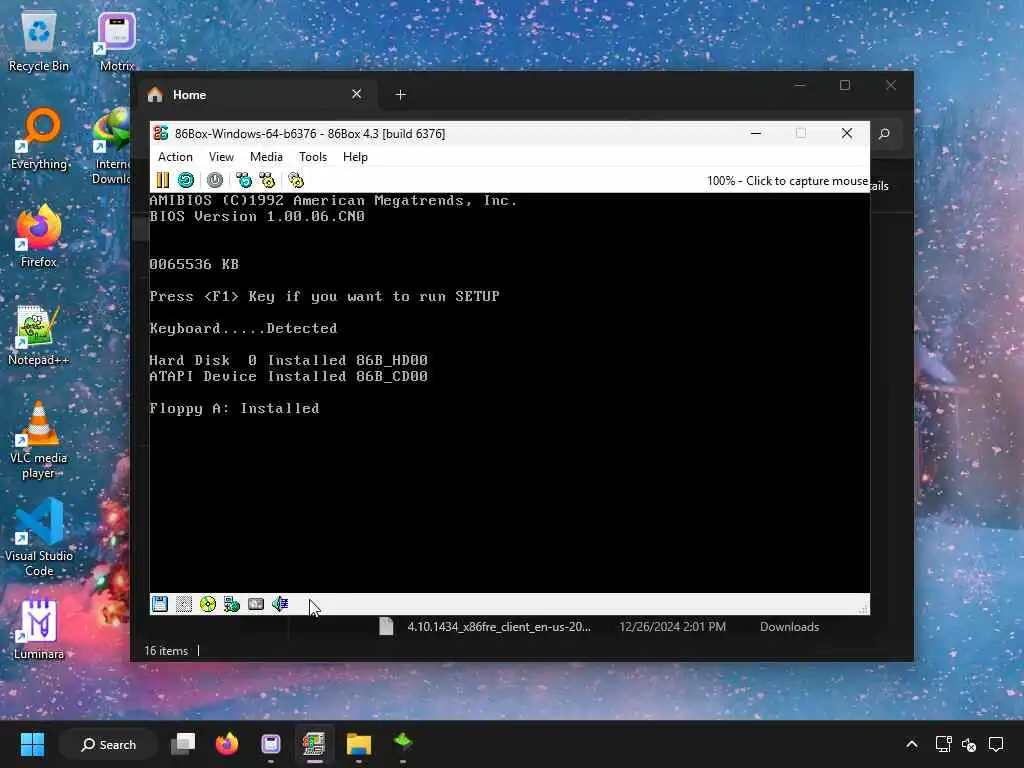Click the ACPI power button icon
Screen dimensions: 1024x768
coord(215,180)
